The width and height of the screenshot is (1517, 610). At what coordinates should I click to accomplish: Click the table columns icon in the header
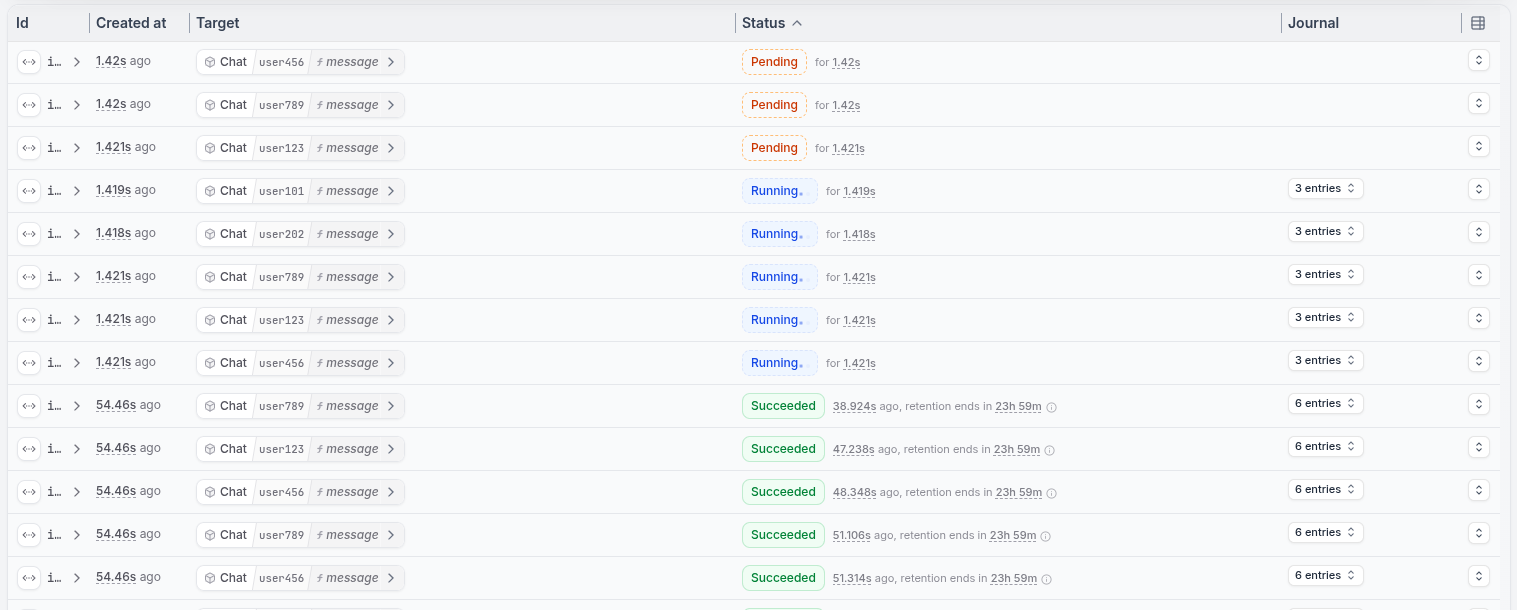pos(1479,22)
